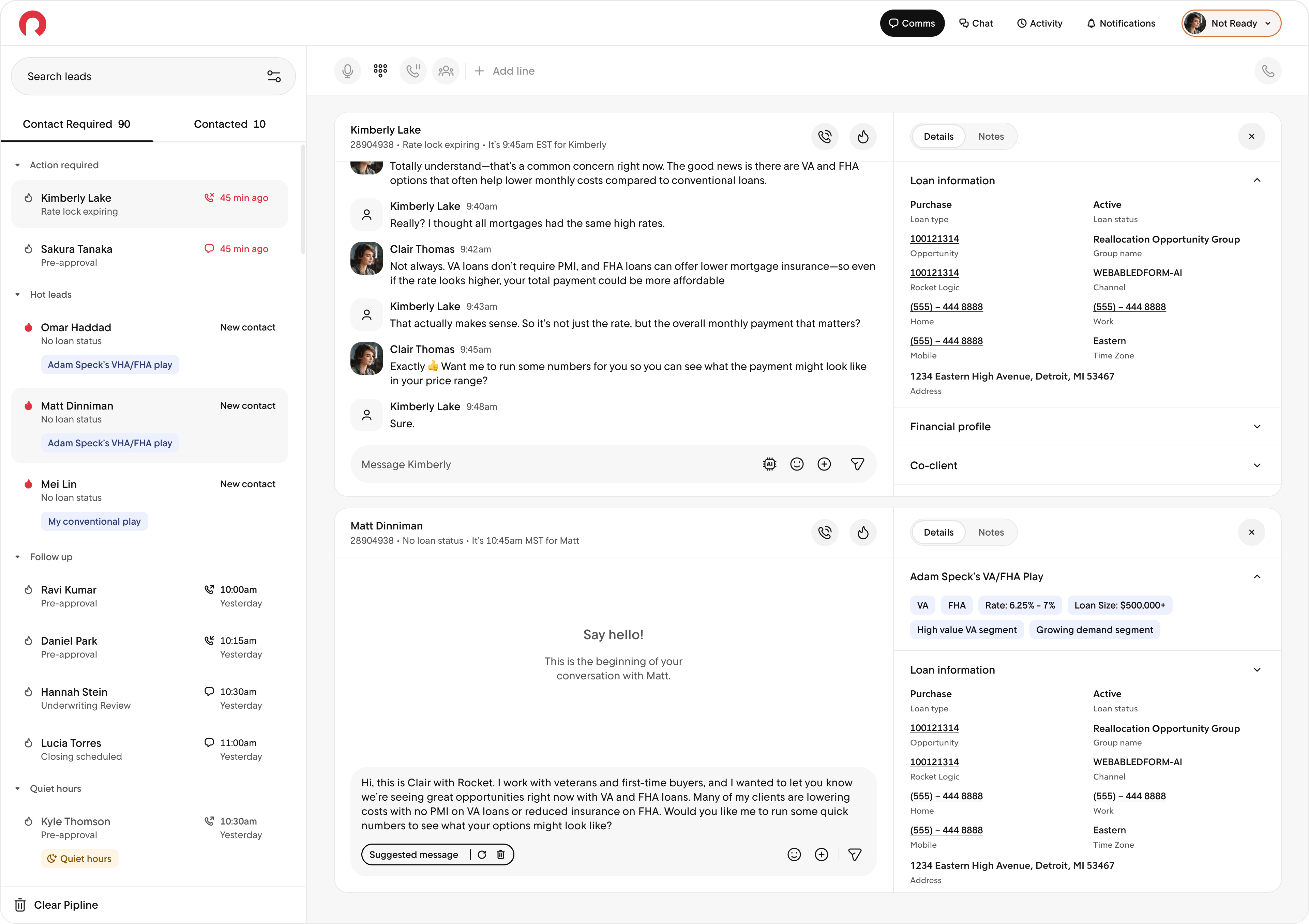Click AI assist icon in Kimberly message box
The width and height of the screenshot is (1309, 924).
(769, 464)
